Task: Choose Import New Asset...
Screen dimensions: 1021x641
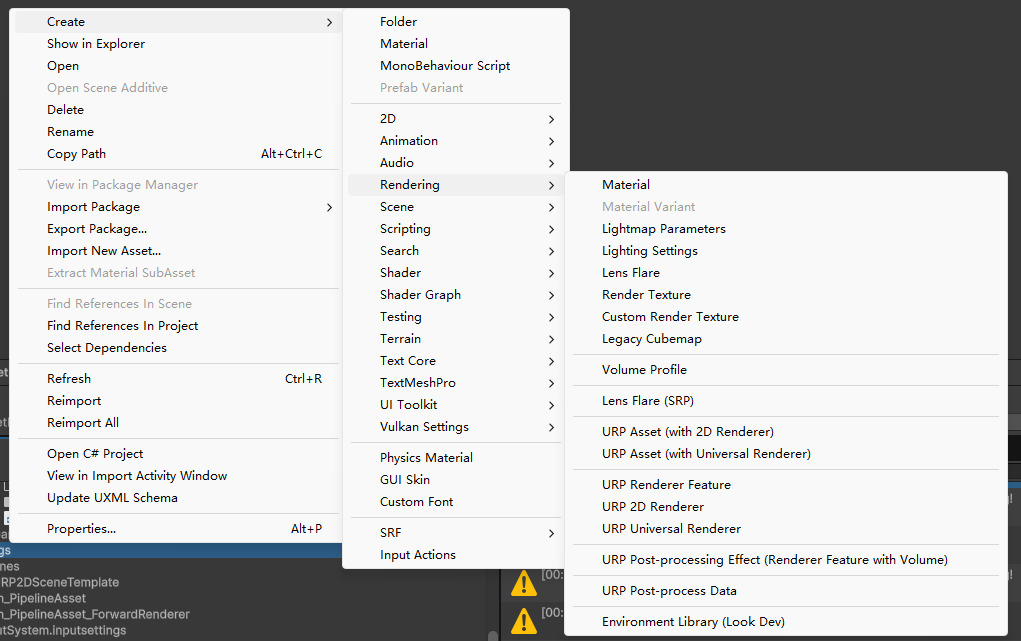Action: pyautogui.click(x=177, y=251)
